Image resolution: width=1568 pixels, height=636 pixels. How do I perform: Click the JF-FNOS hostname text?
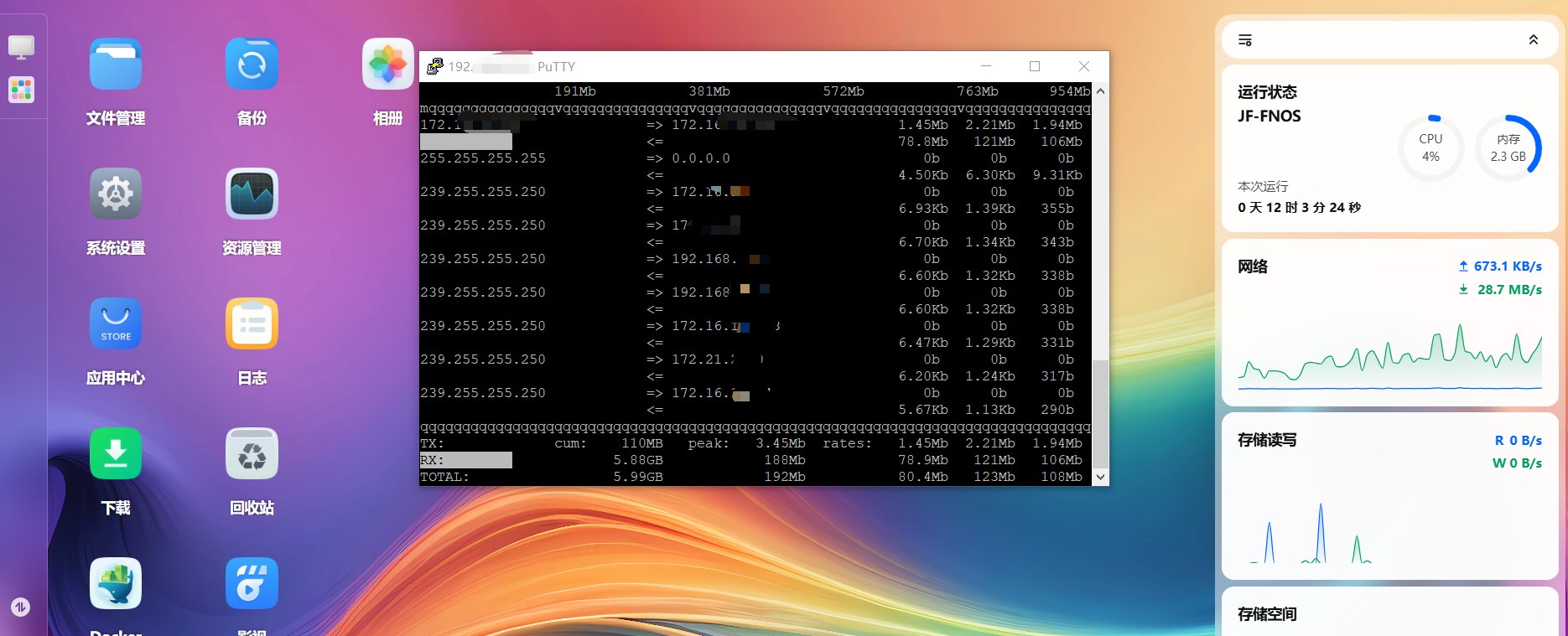pyautogui.click(x=1269, y=116)
